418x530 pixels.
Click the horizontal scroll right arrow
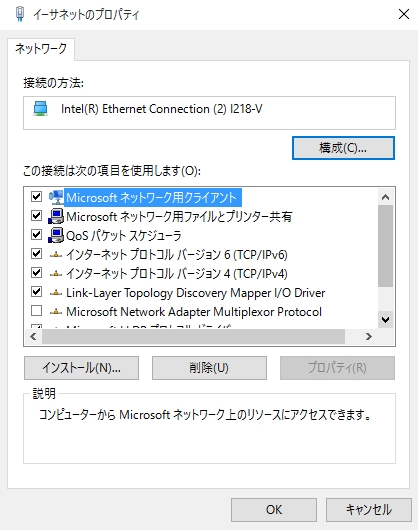coord(369,337)
